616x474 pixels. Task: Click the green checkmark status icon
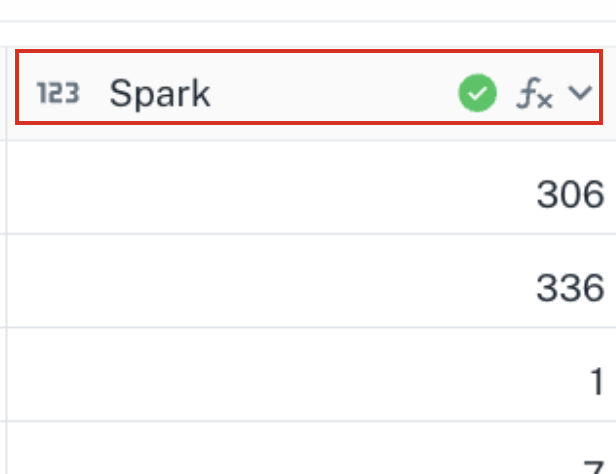[477, 93]
